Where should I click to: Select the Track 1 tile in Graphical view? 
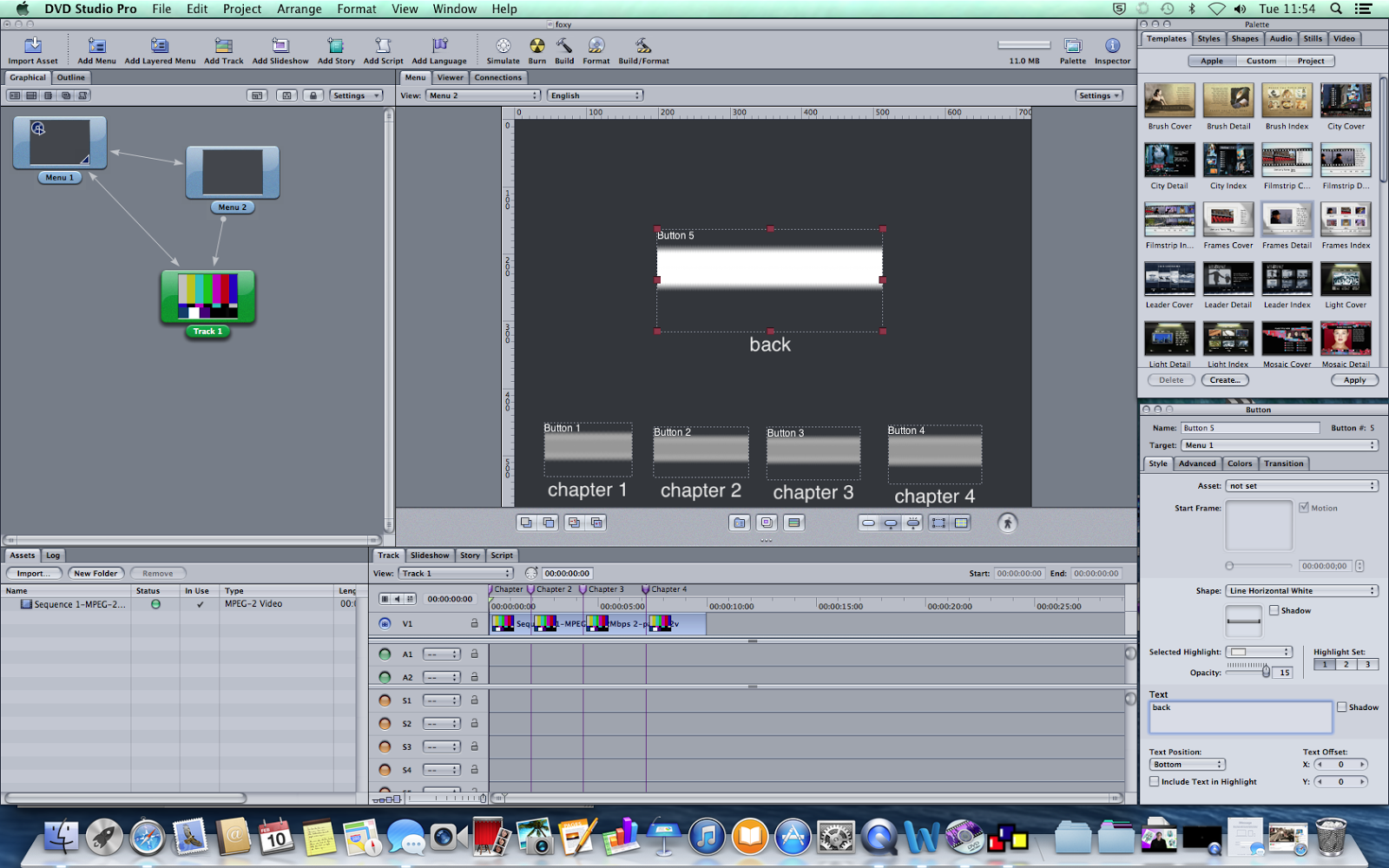point(207,297)
